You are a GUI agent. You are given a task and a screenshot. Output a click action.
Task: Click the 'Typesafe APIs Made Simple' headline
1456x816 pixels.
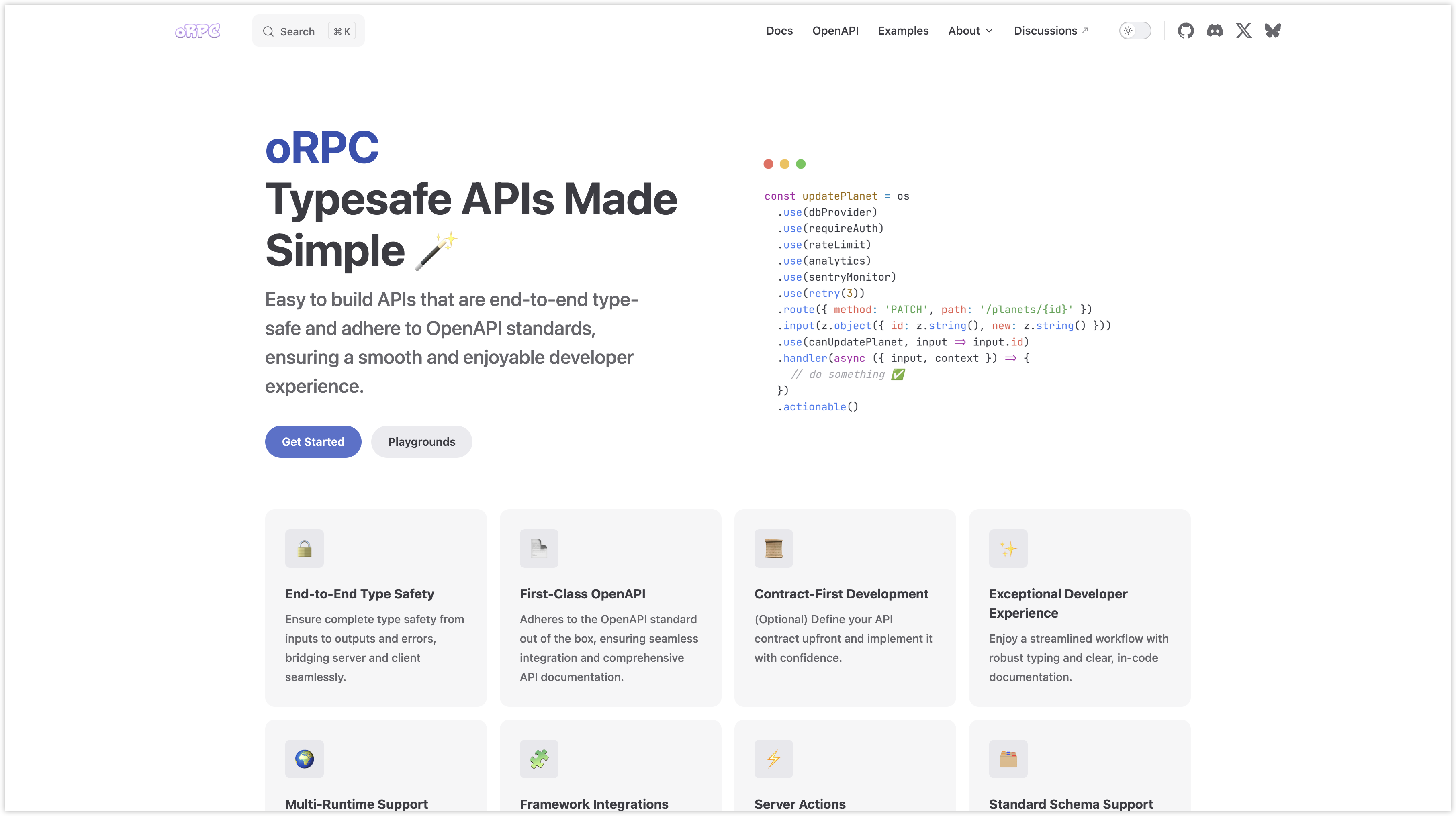pyautogui.click(x=471, y=224)
